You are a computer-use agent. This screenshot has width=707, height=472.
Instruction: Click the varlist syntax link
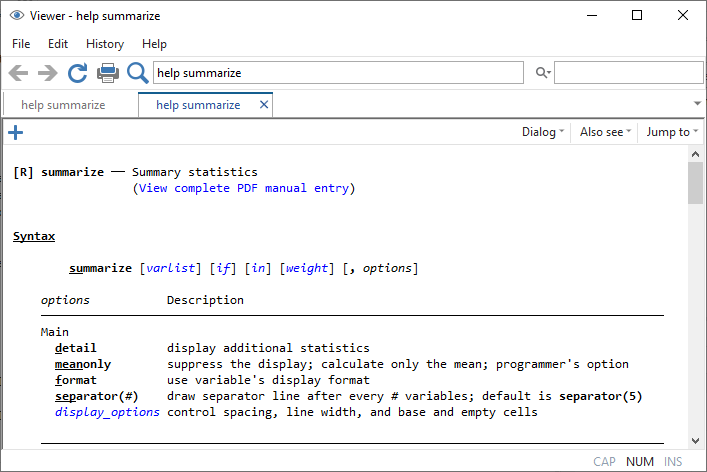[171, 268]
